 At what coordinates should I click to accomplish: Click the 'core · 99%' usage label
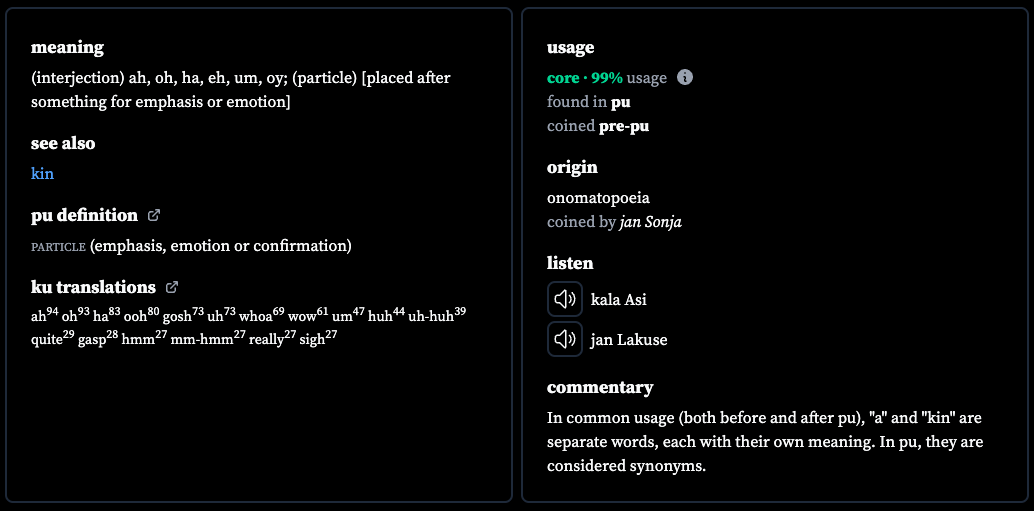click(x=585, y=78)
